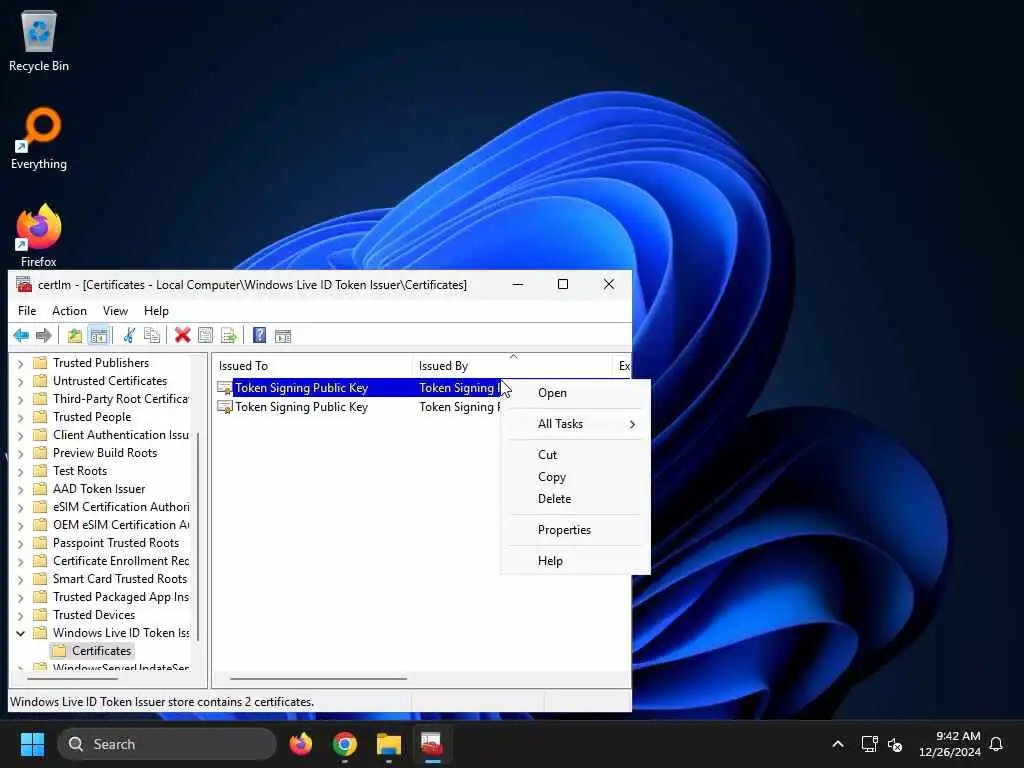
Task: Click the taskbar Search box
Action: pos(167,744)
